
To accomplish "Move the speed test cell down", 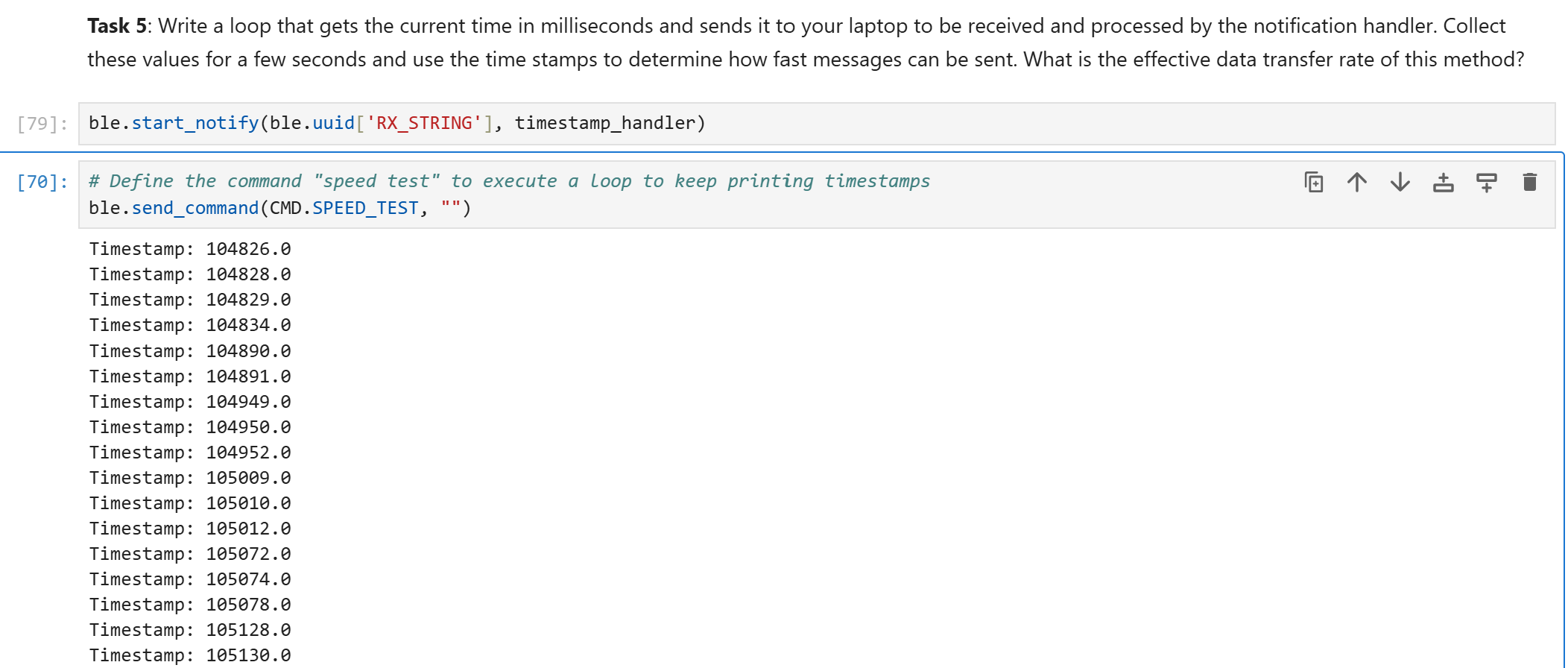I will 1400,182.
